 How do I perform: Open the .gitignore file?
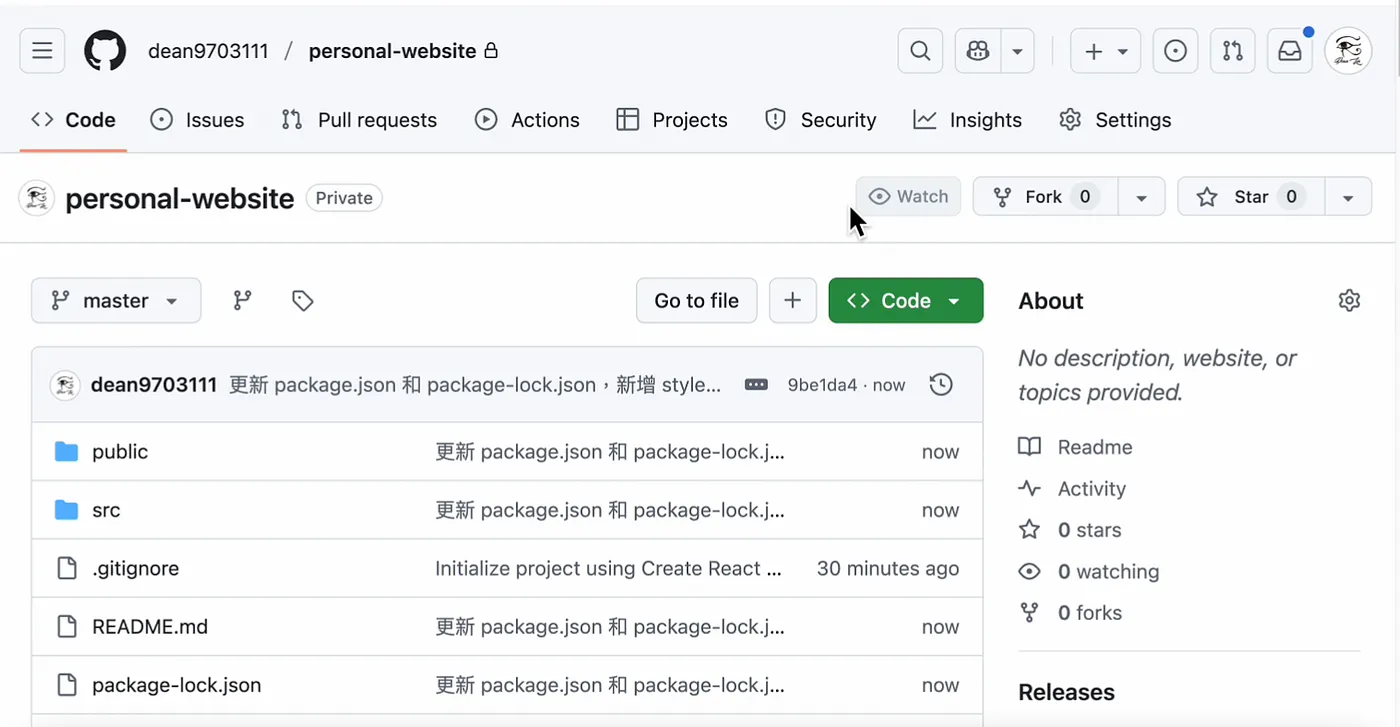[135, 569]
